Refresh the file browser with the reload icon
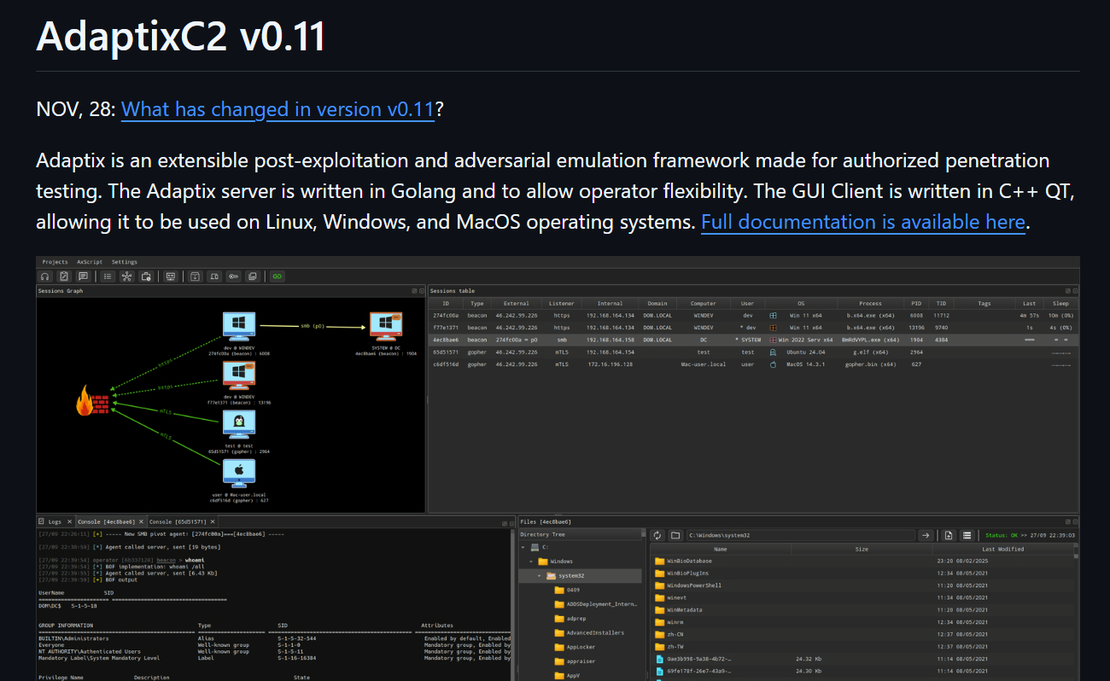Image resolution: width=1110 pixels, height=681 pixels. tap(657, 536)
